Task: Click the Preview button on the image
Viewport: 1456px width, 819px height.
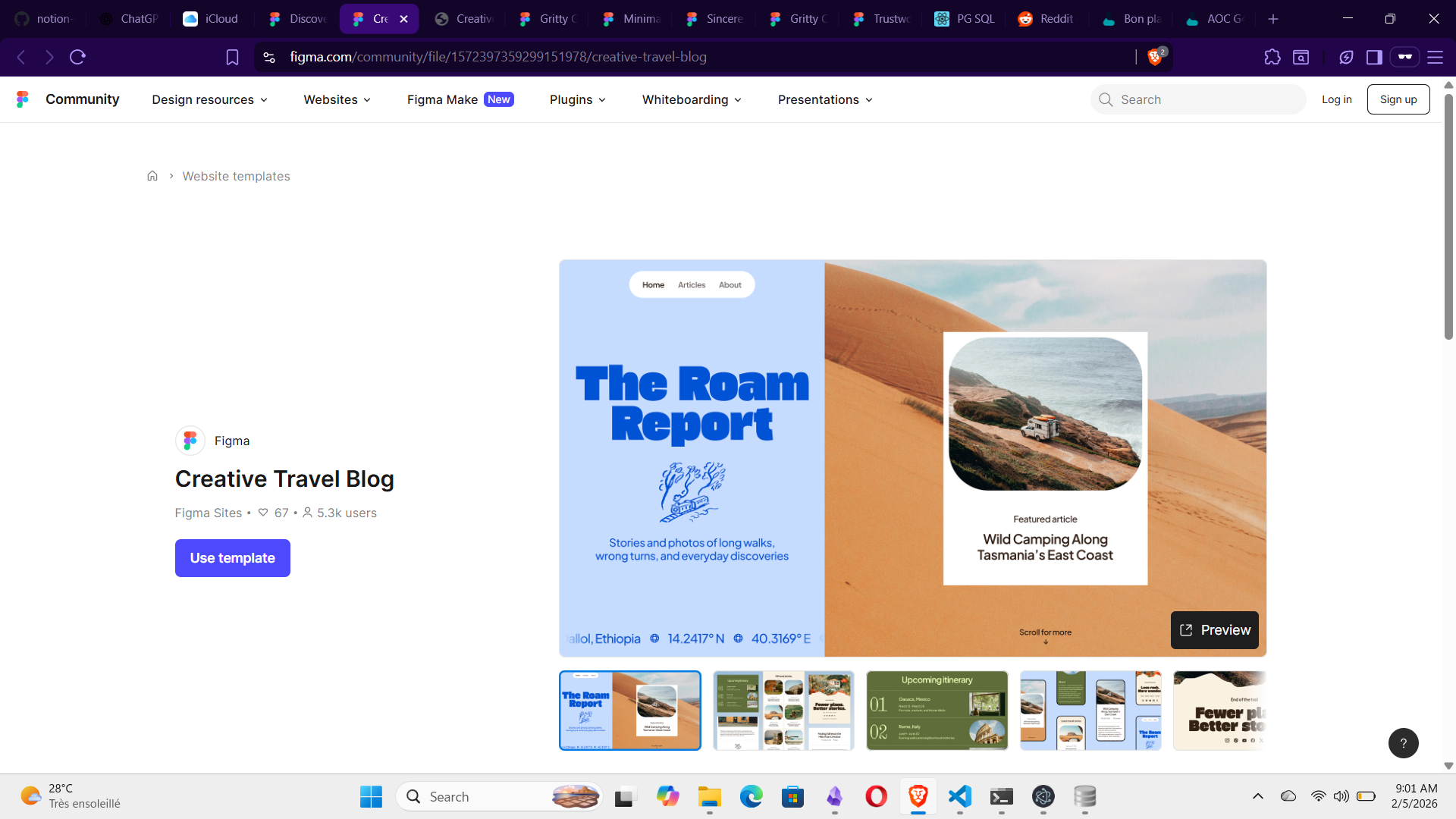Action: click(1215, 630)
